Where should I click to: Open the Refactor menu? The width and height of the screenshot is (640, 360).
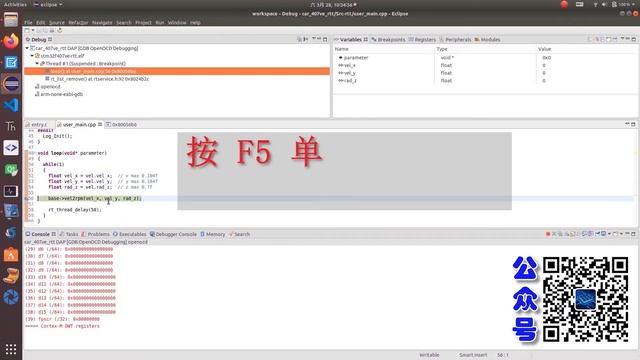[x=78, y=22]
